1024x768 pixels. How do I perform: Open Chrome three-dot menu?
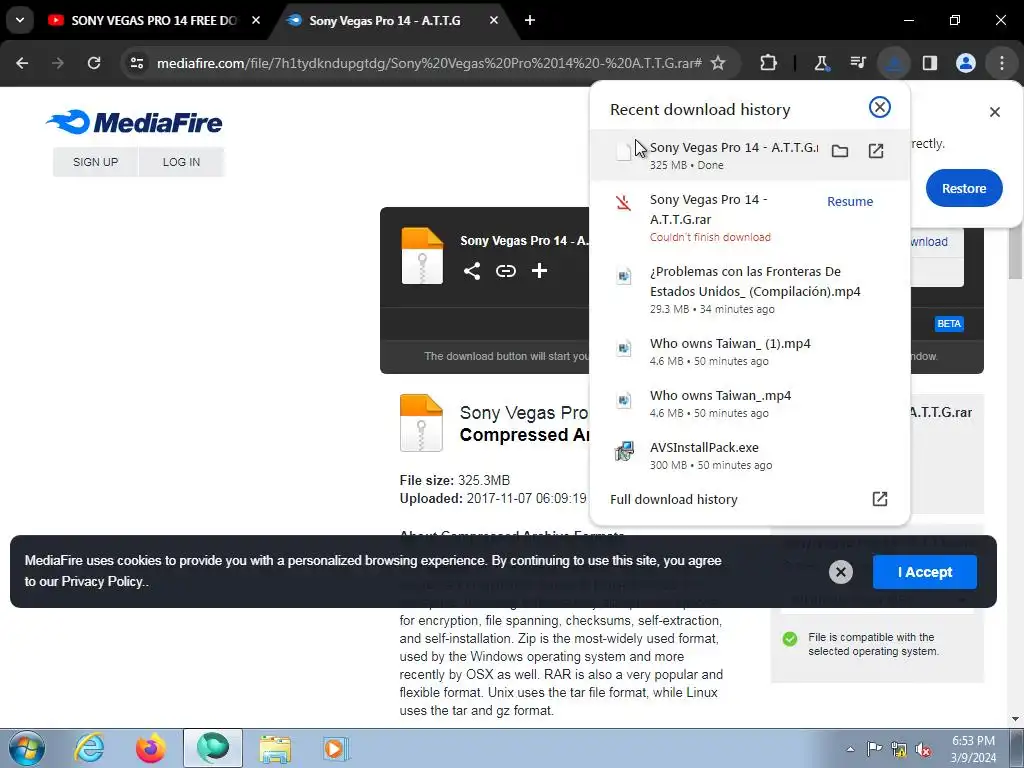[x=1002, y=63]
